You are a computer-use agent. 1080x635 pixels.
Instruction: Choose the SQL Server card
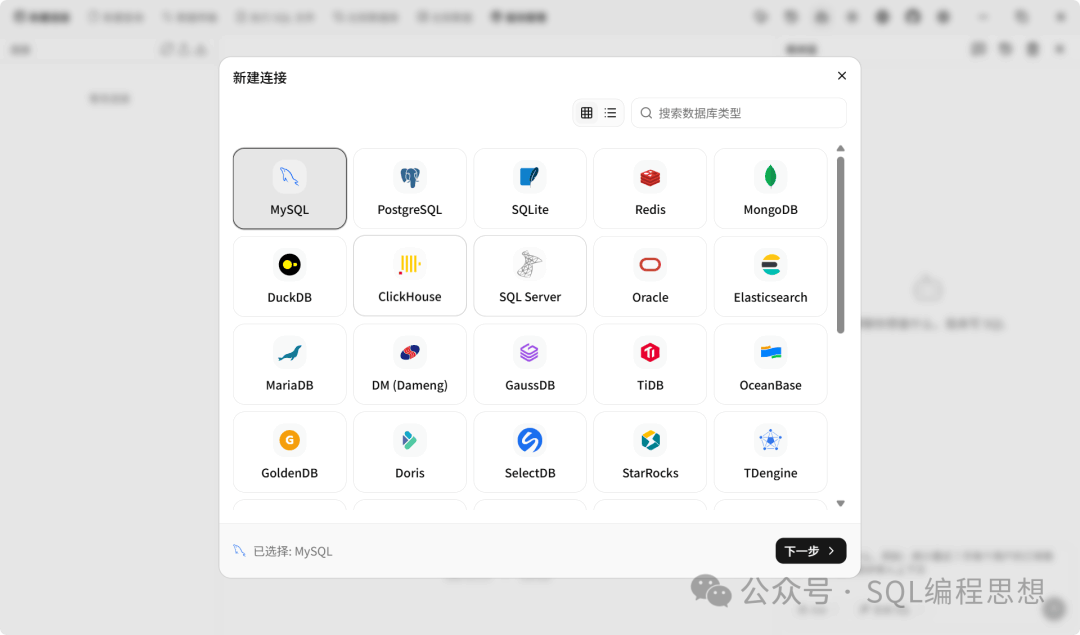530,276
